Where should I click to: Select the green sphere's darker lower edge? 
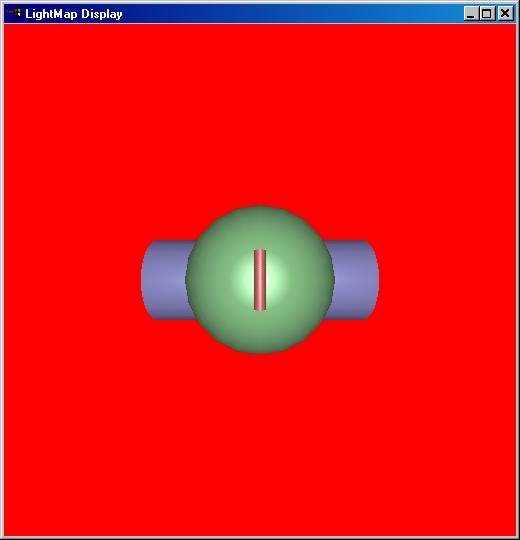pos(260,346)
